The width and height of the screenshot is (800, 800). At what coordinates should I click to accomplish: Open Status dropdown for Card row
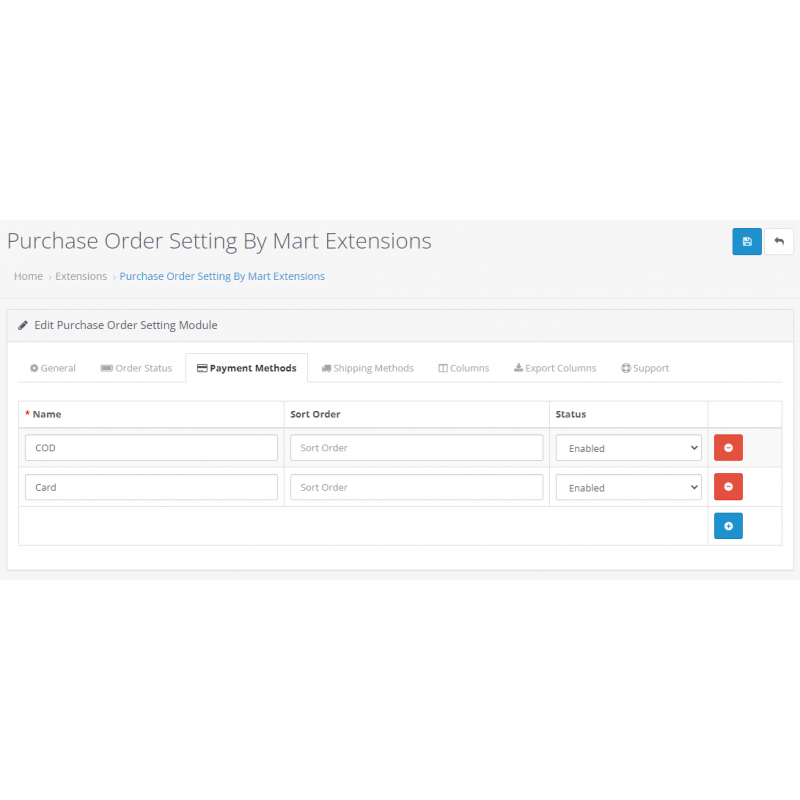pyautogui.click(x=629, y=487)
